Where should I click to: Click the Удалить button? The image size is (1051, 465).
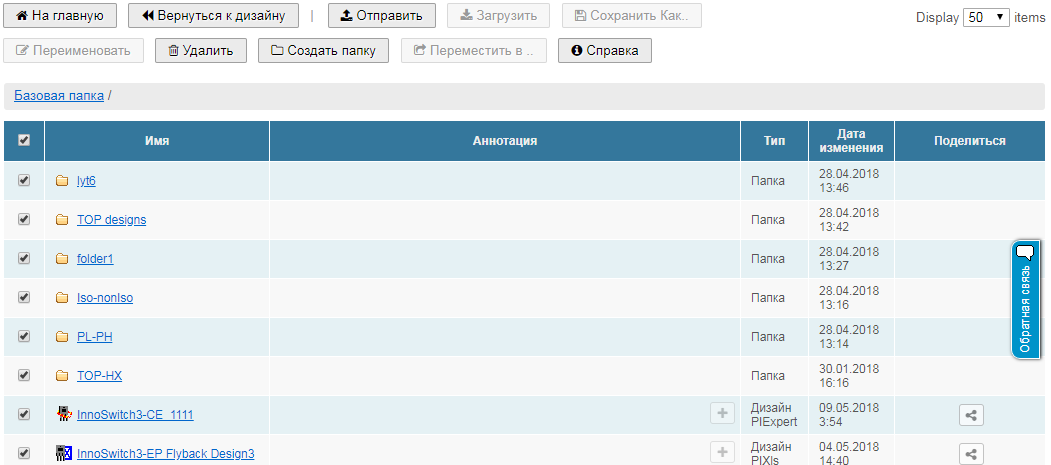[200, 51]
